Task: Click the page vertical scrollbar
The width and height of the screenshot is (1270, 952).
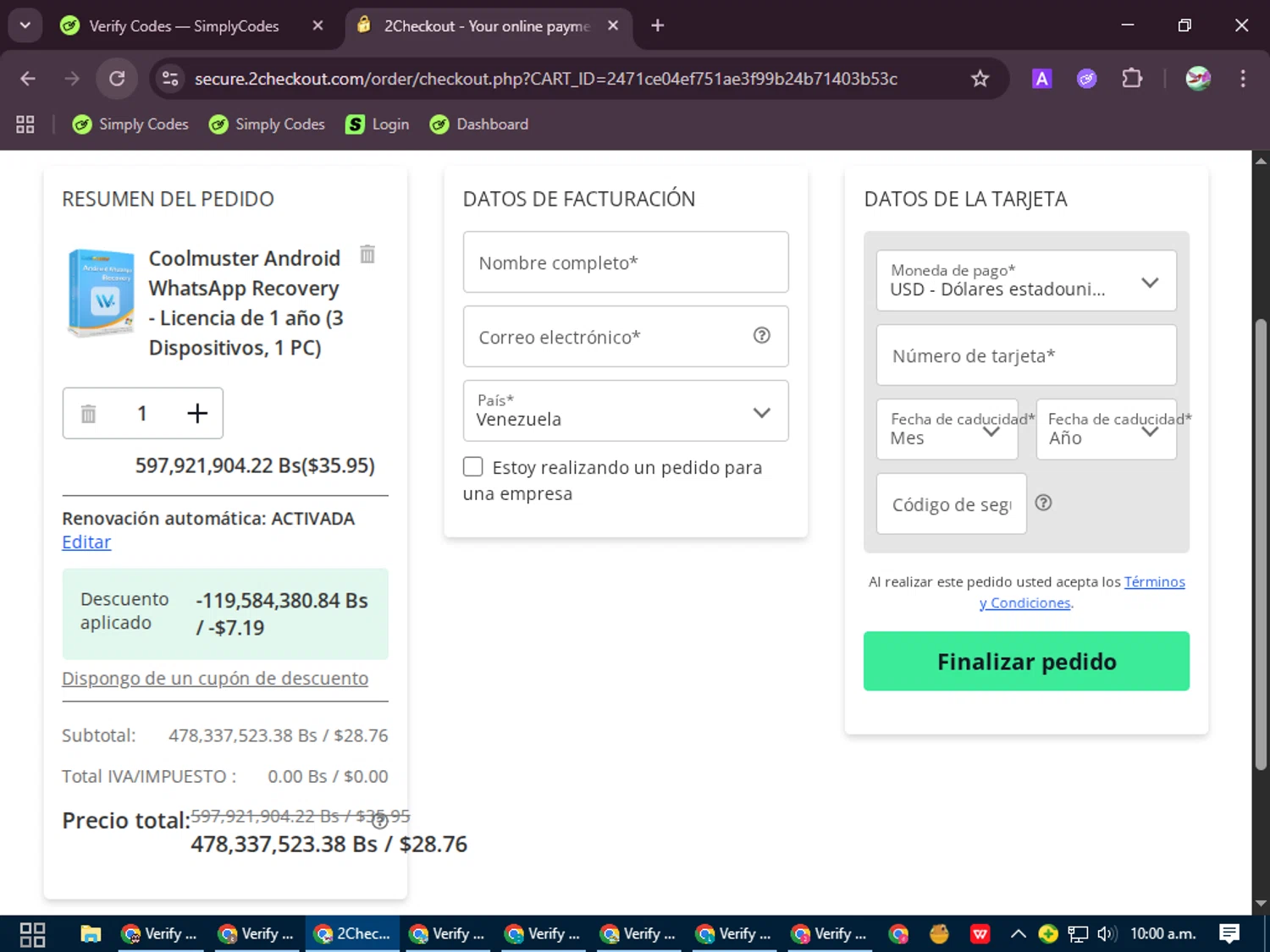Action: (1261, 545)
